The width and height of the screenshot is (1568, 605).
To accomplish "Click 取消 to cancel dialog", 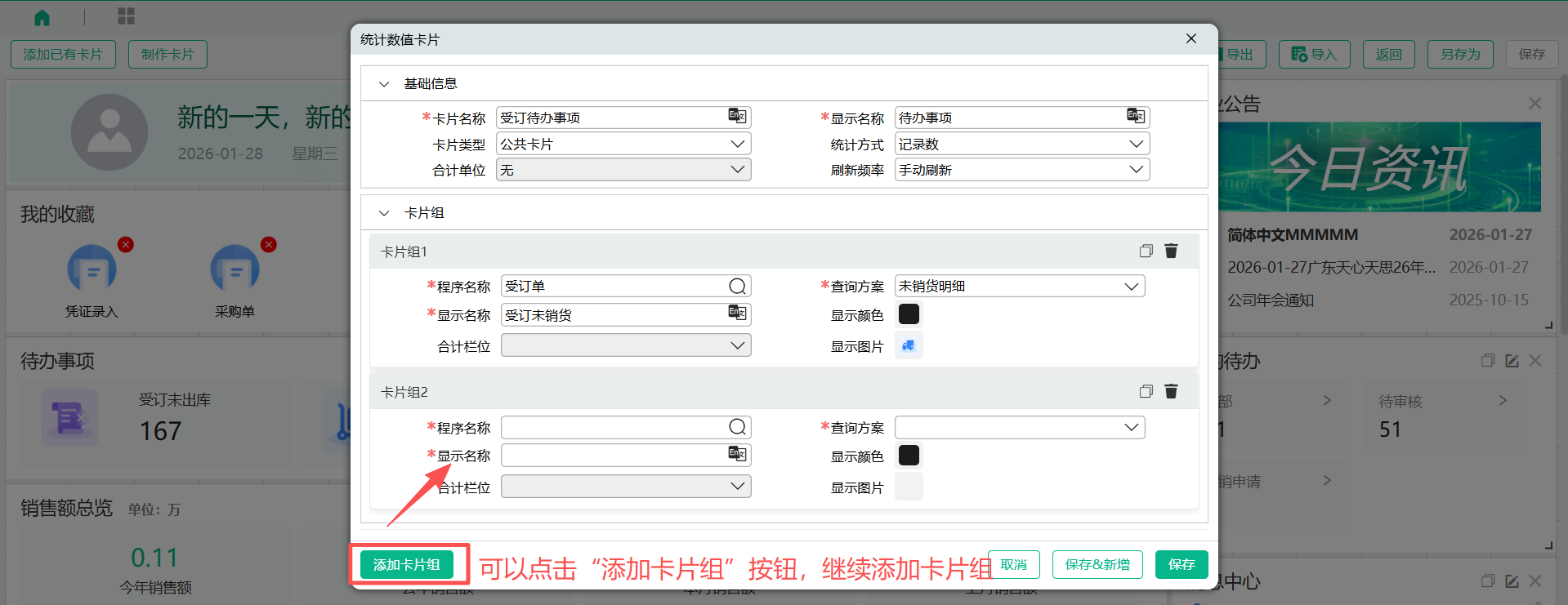I will [x=1013, y=564].
